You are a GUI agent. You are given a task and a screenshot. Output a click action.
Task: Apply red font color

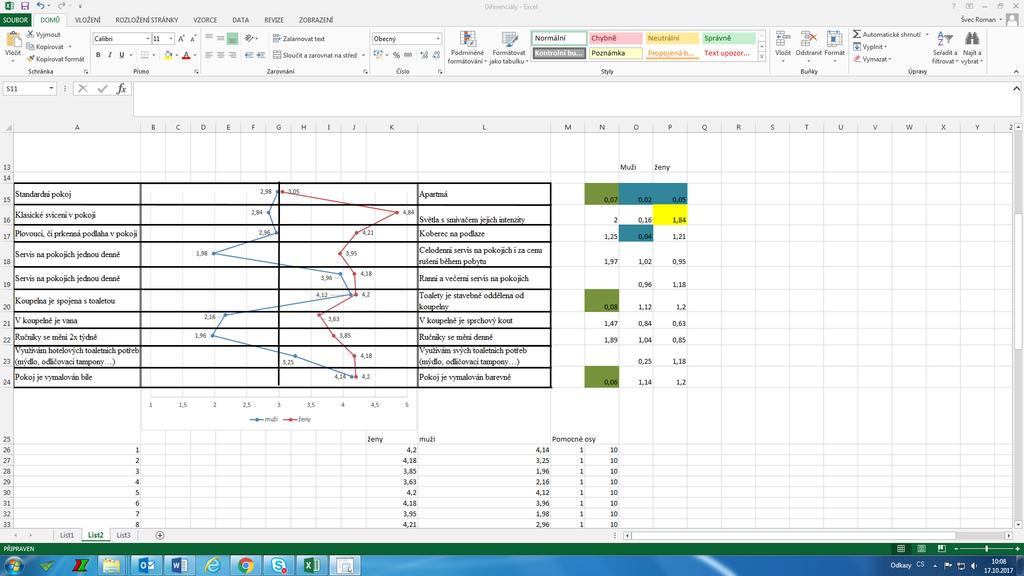pyautogui.click(x=186, y=56)
